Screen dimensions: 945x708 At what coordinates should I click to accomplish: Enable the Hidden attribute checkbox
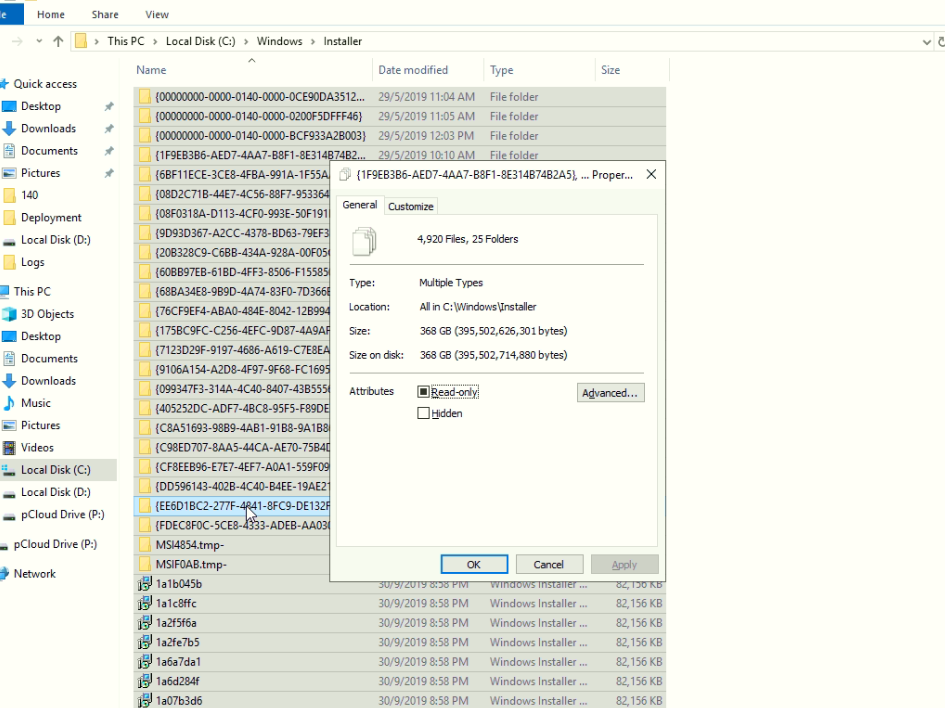(424, 413)
